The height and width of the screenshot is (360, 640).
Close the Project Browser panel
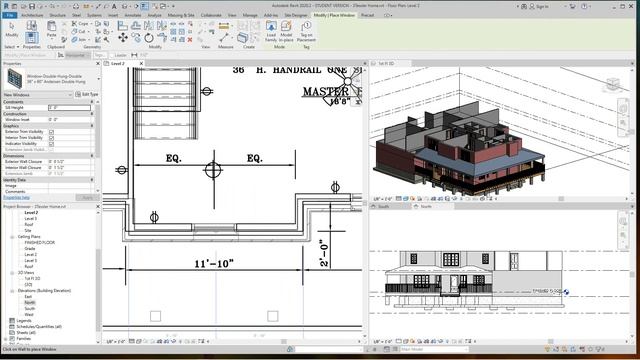(98, 207)
